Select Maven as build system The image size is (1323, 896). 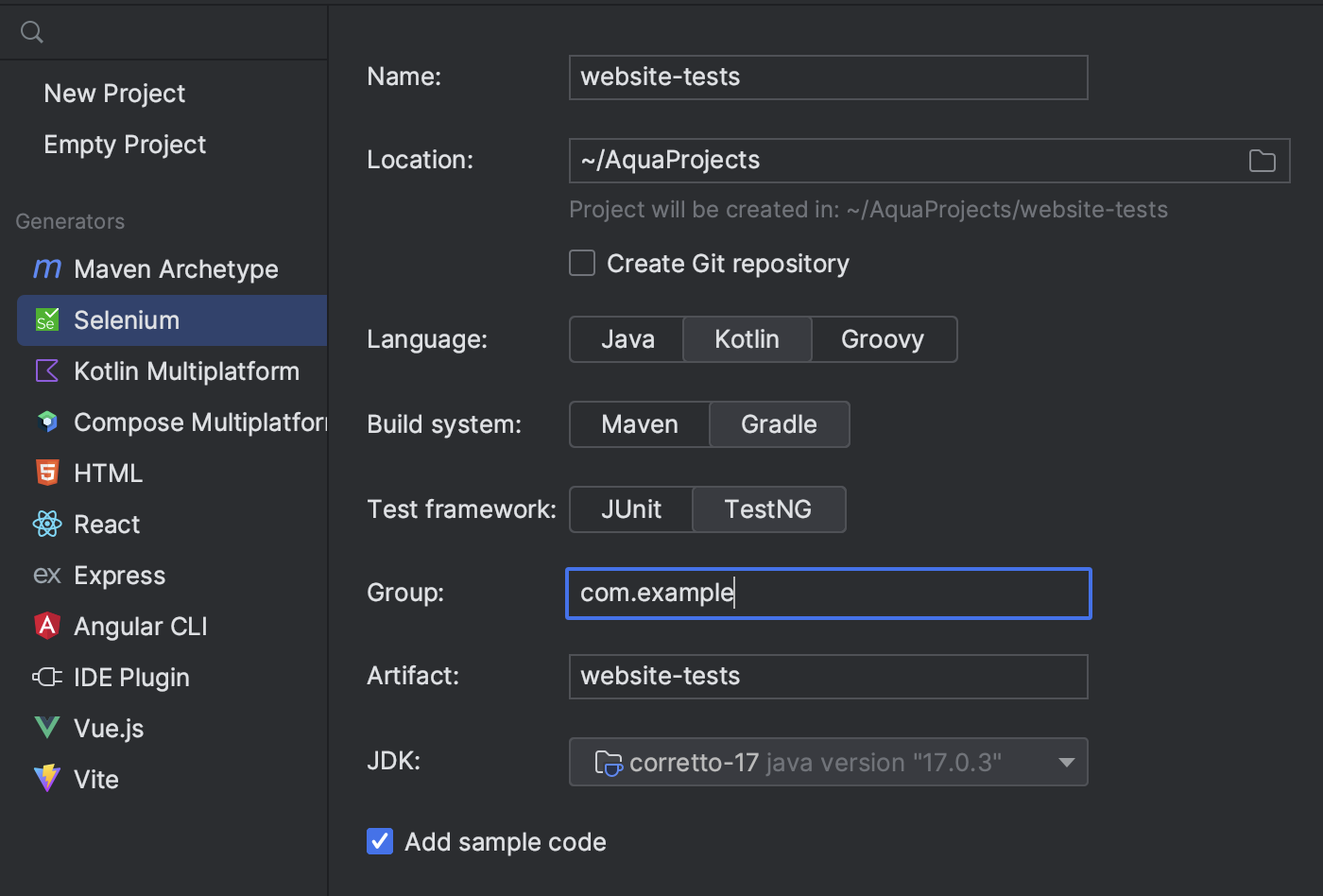click(640, 424)
